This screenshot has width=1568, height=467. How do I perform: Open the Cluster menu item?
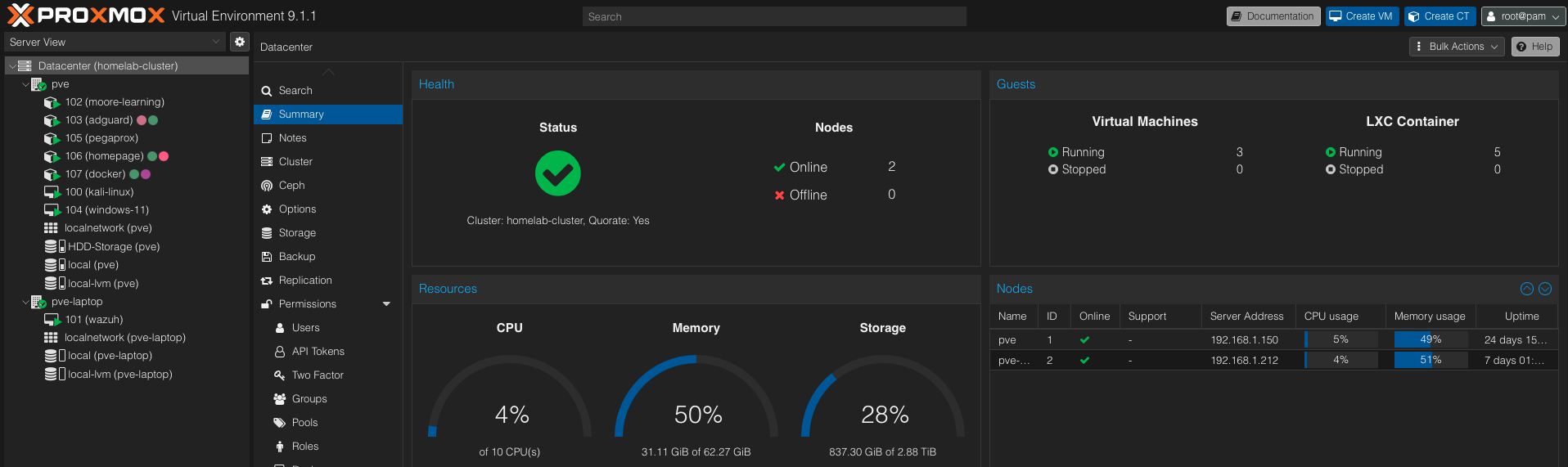(x=328, y=162)
